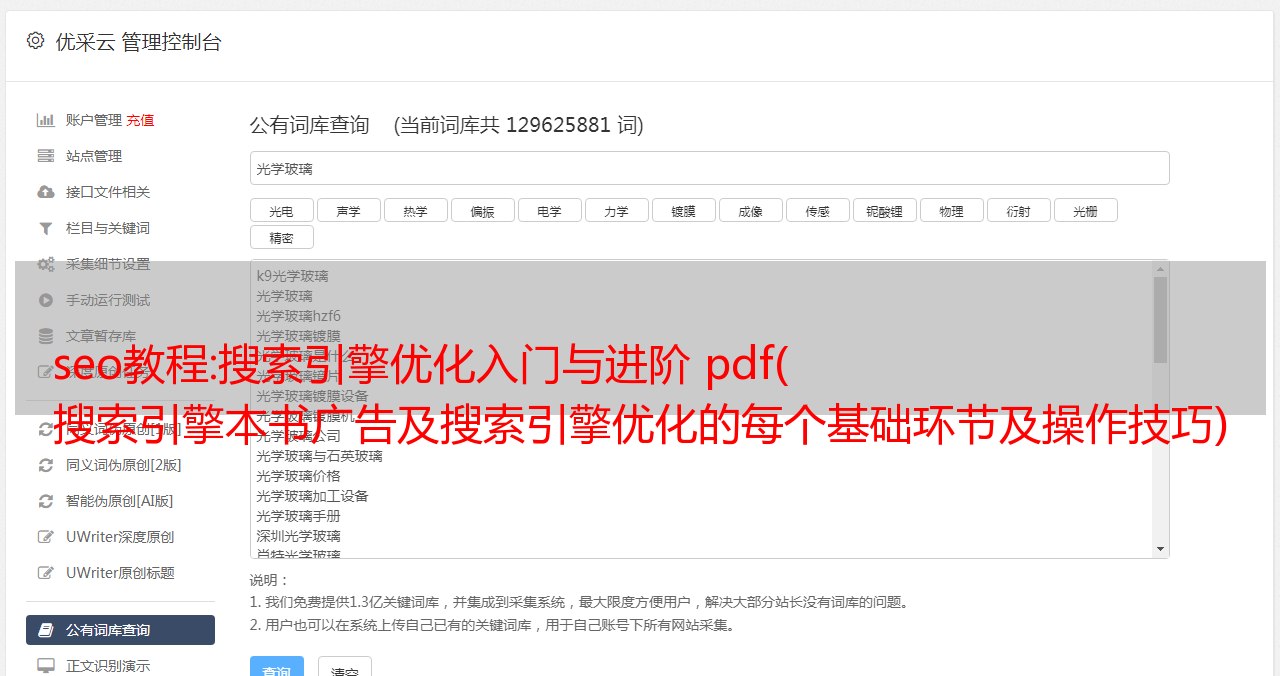Click the 智能伪原创[AI版] refresh icon
The height and width of the screenshot is (676, 1280).
tap(45, 501)
